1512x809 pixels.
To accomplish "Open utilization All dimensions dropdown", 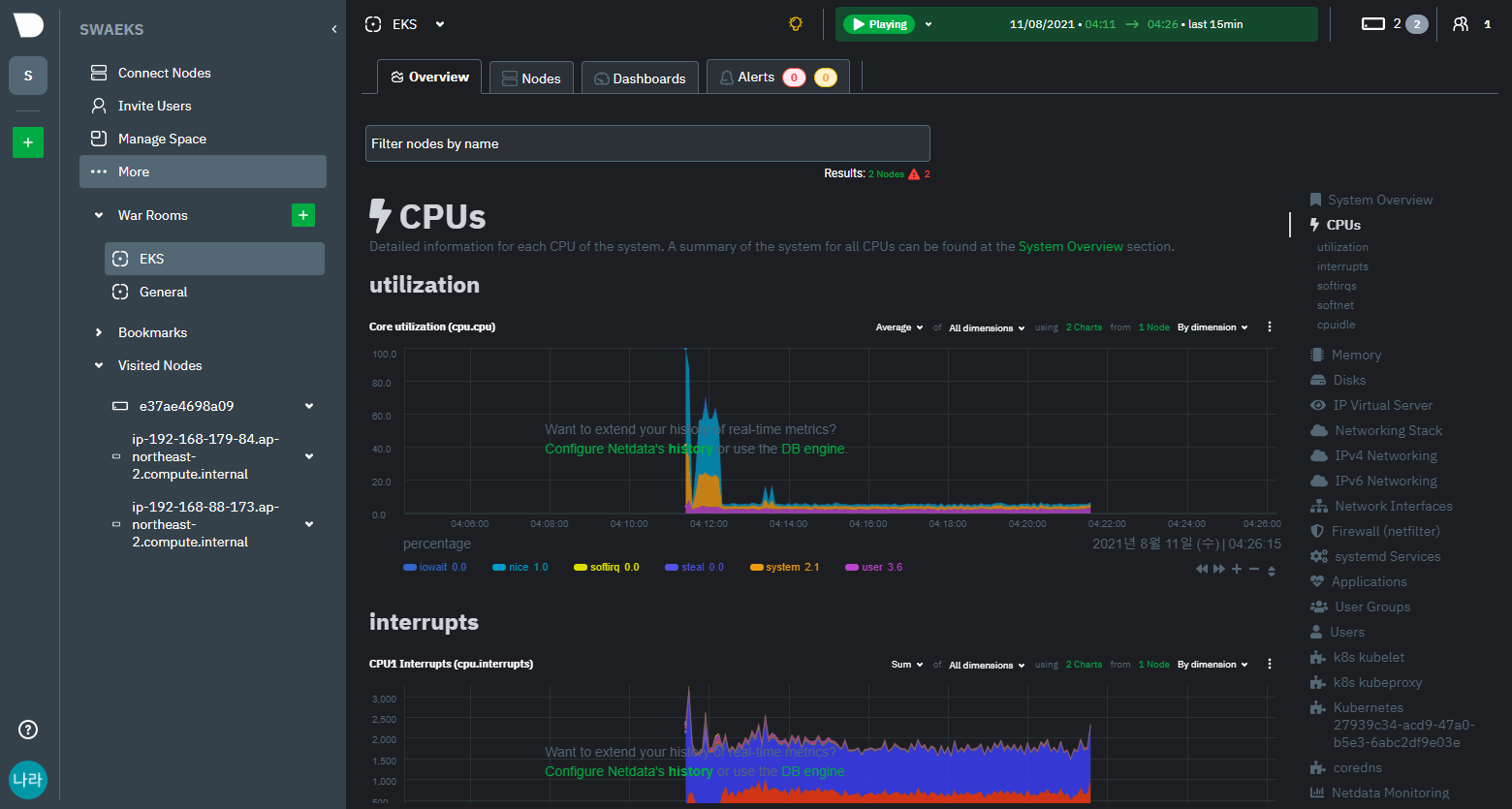I will coord(987,327).
